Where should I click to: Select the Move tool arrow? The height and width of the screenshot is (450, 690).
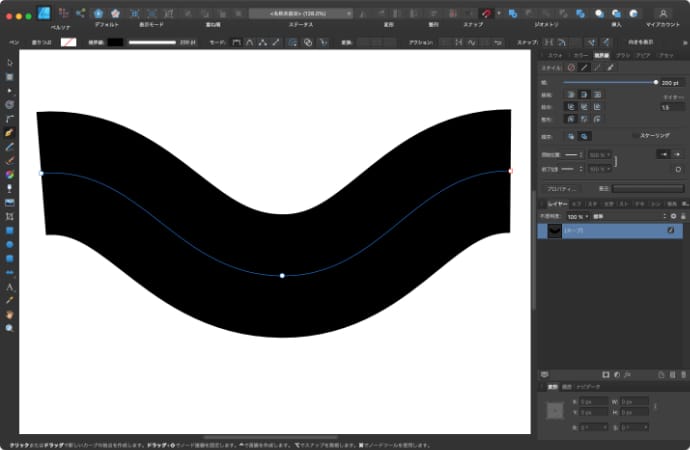[9, 62]
